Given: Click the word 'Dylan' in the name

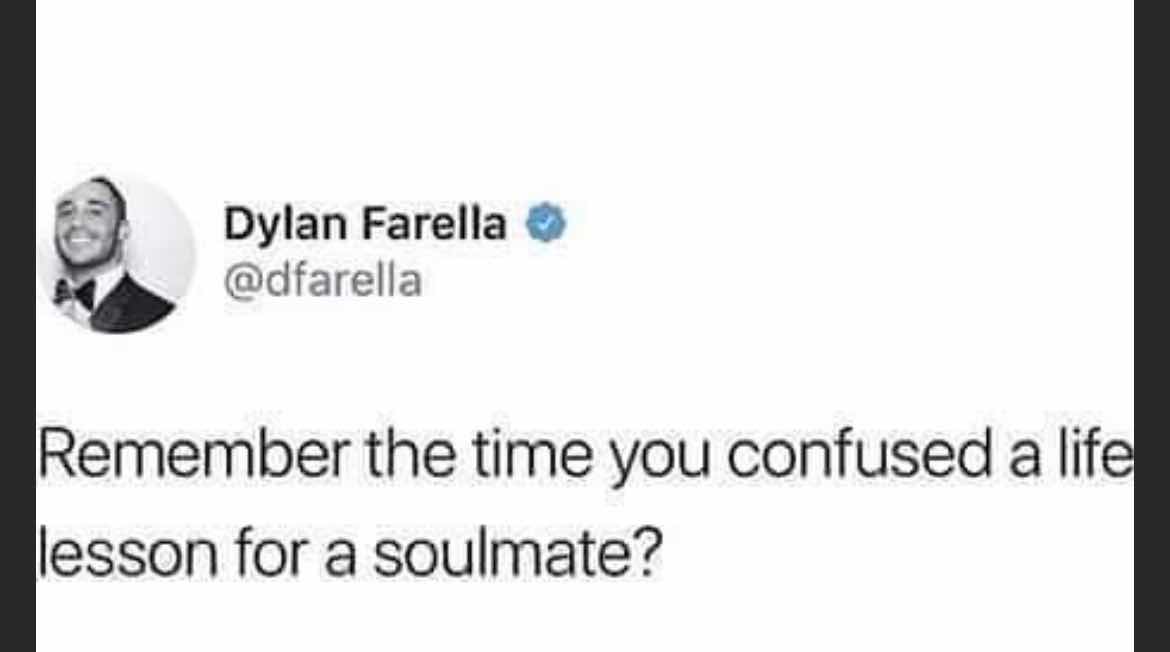Looking at the screenshot, I should coord(285,225).
